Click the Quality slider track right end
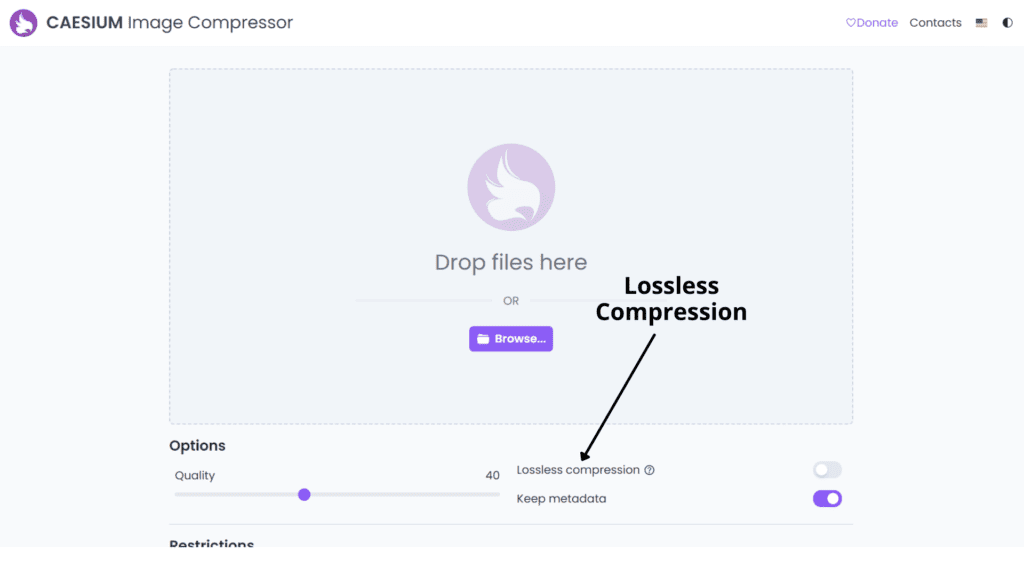The height and width of the screenshot is (576, 1024). pos(497,495)
